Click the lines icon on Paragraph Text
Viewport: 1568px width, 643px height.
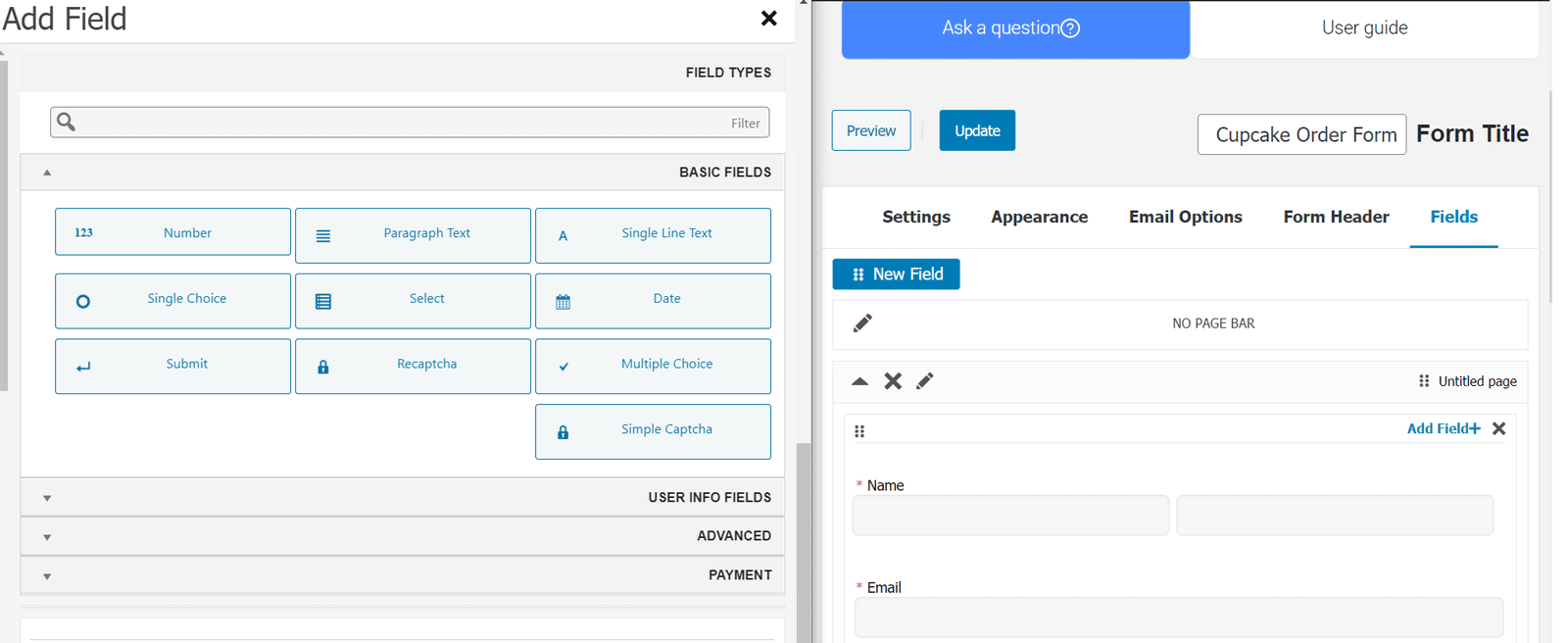pyautogui.click(x=323, y=236)
